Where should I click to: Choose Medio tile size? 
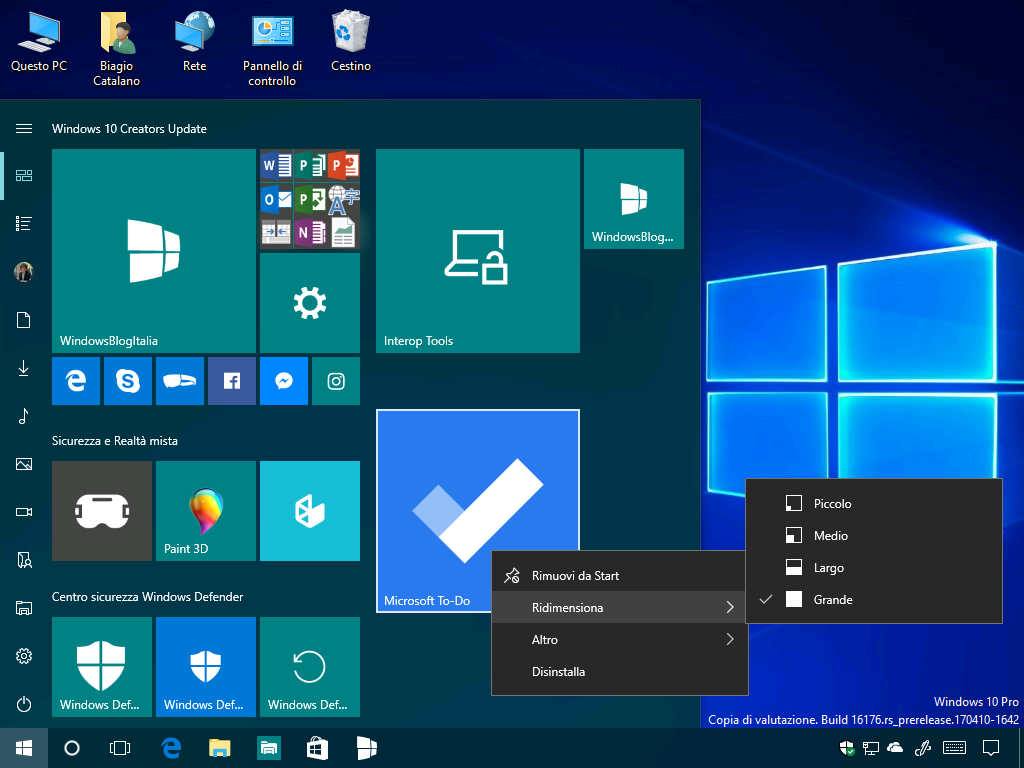pos(874,536)
